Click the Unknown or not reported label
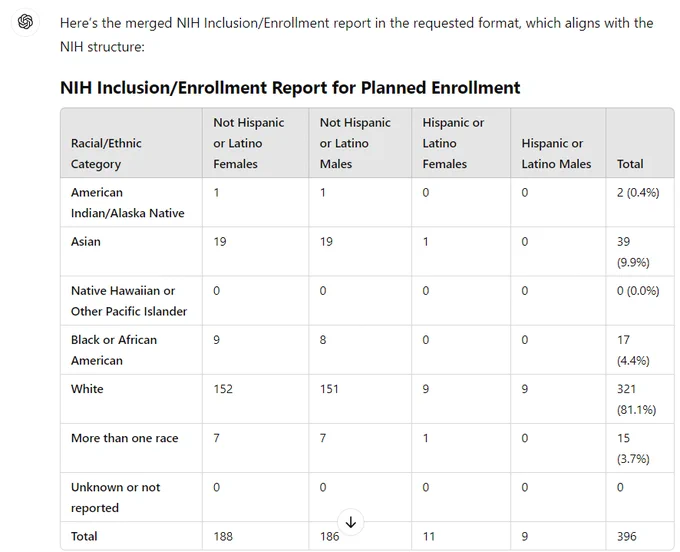This screenshot has width=680, height=552. coord(115,497)
